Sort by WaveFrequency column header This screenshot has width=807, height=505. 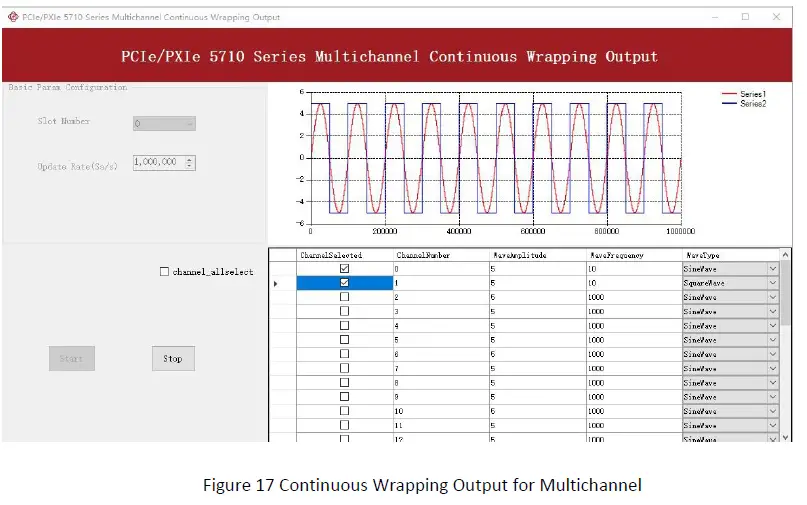coord(634,255)
